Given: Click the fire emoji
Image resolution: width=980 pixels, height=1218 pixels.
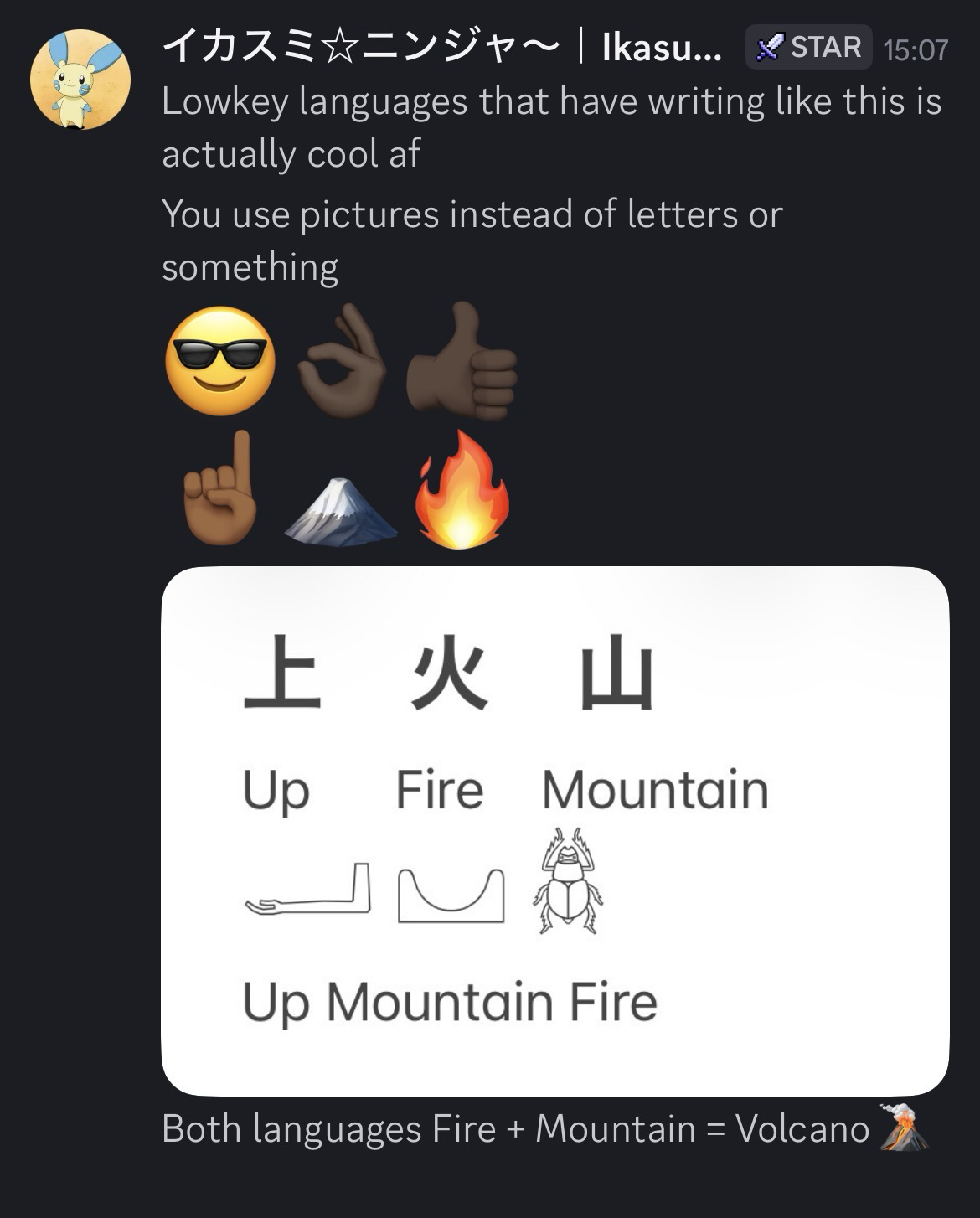Looking at the screenshot, I should [x=462, y=489].
